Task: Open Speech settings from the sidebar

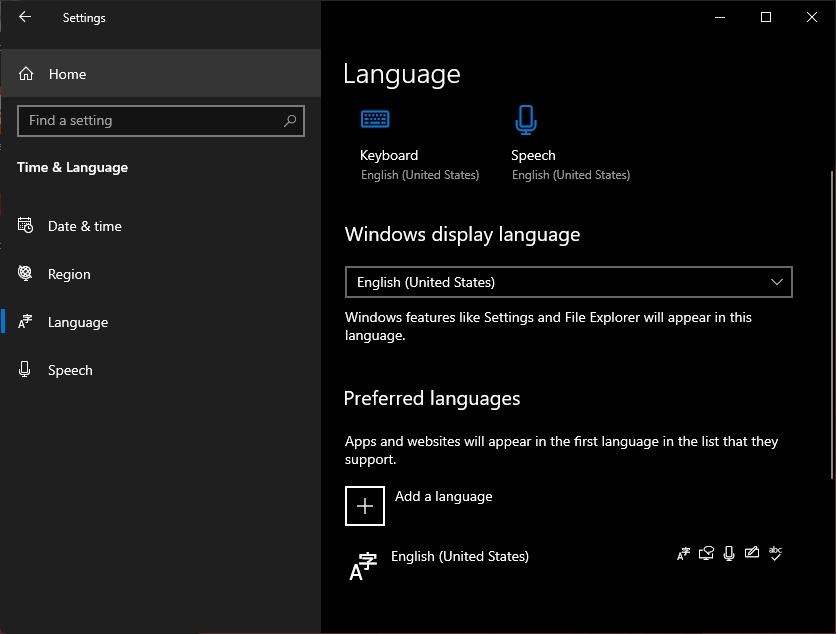Action: 70,370
